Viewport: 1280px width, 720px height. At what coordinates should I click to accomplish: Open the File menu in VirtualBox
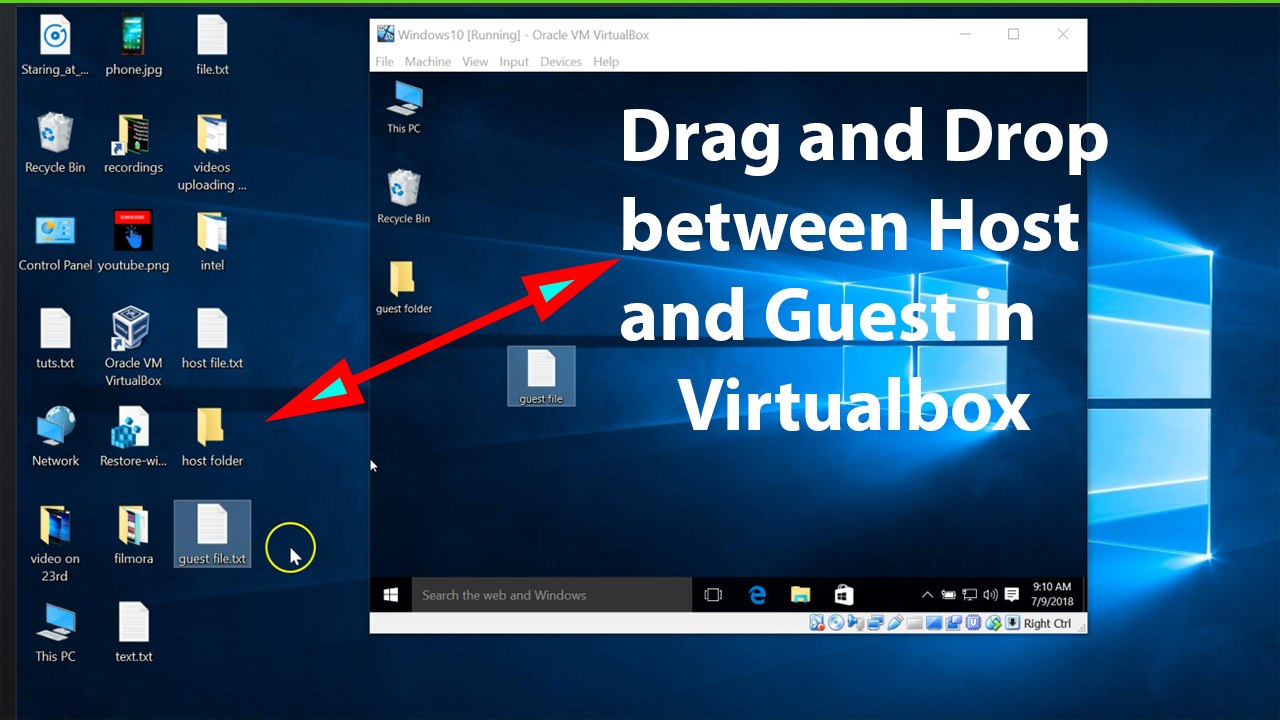point(384,62)
